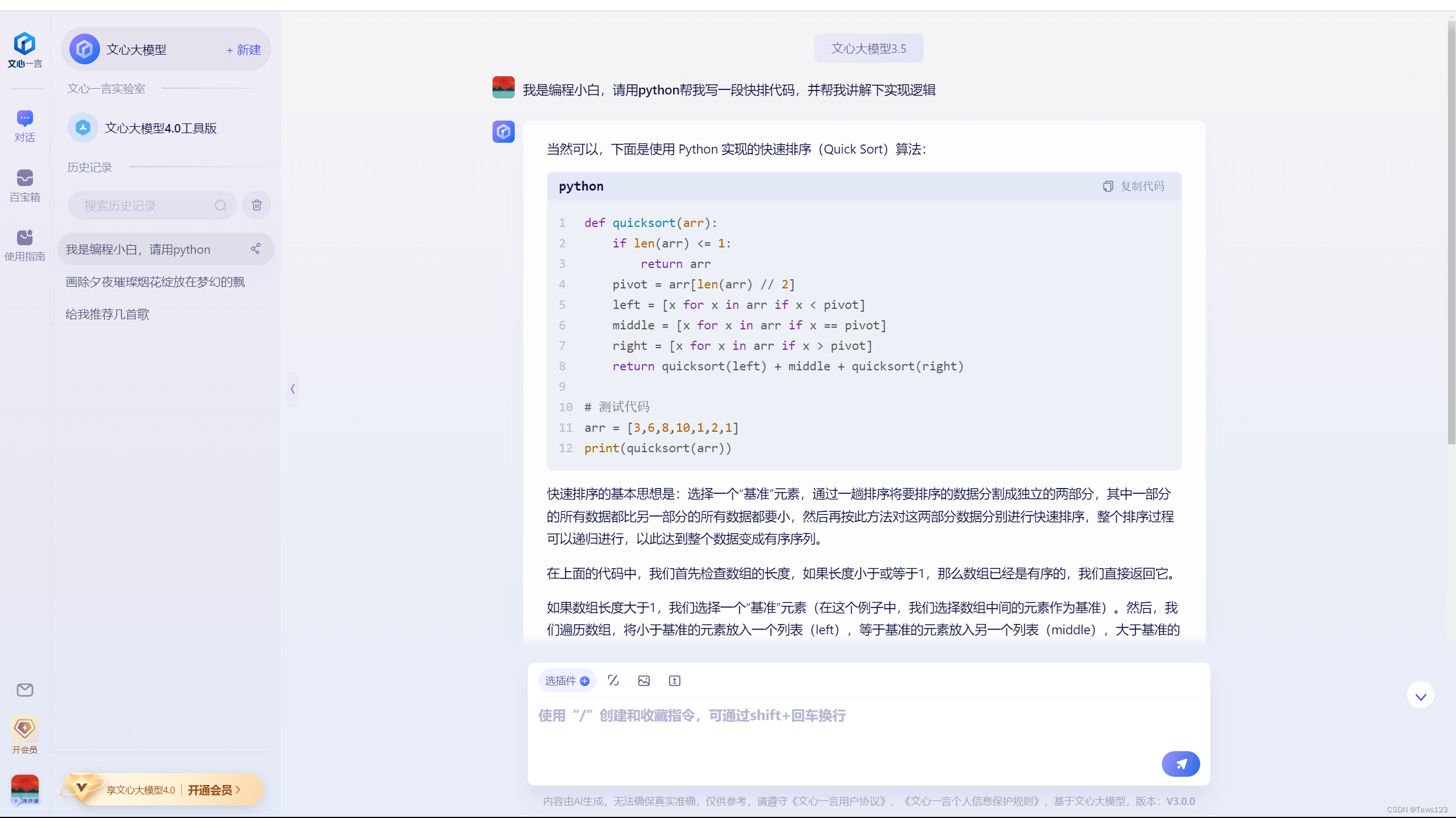The width and height of the screenshot is (1456, 818).
Task: Start a new chat with 新建
Action: pos(244,50)
